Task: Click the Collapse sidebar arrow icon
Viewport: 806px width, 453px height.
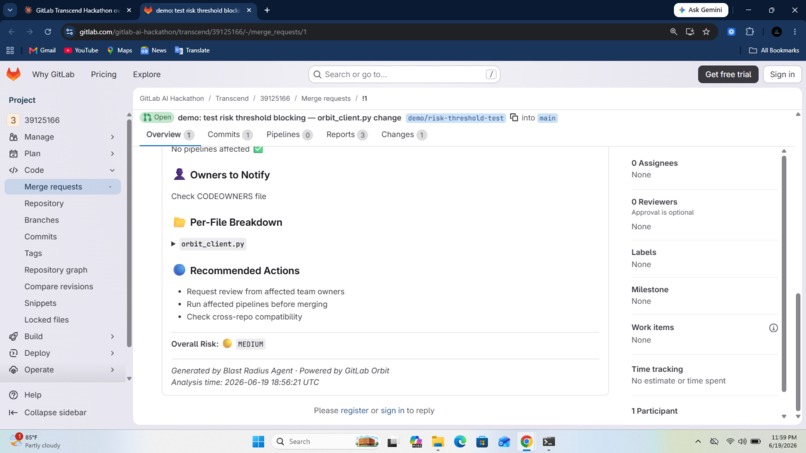Action: point(13,412)
